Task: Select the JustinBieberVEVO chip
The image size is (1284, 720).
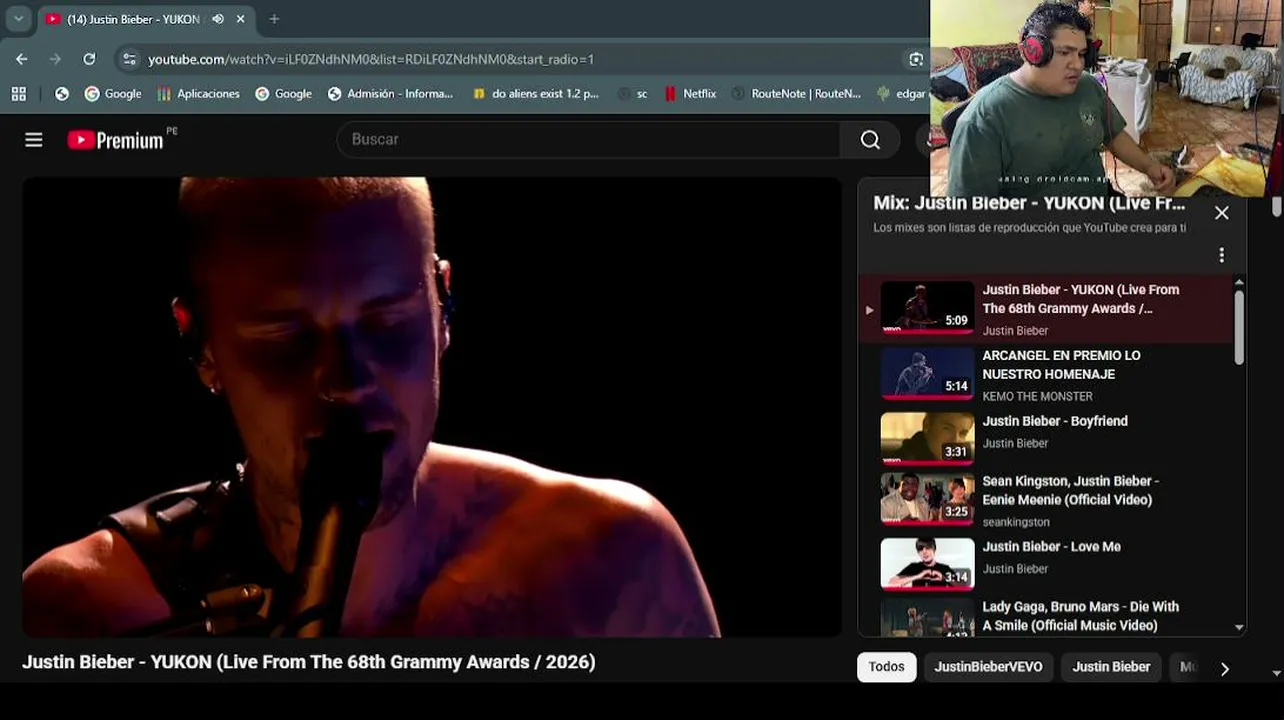Action: click(x=988, y=667)
